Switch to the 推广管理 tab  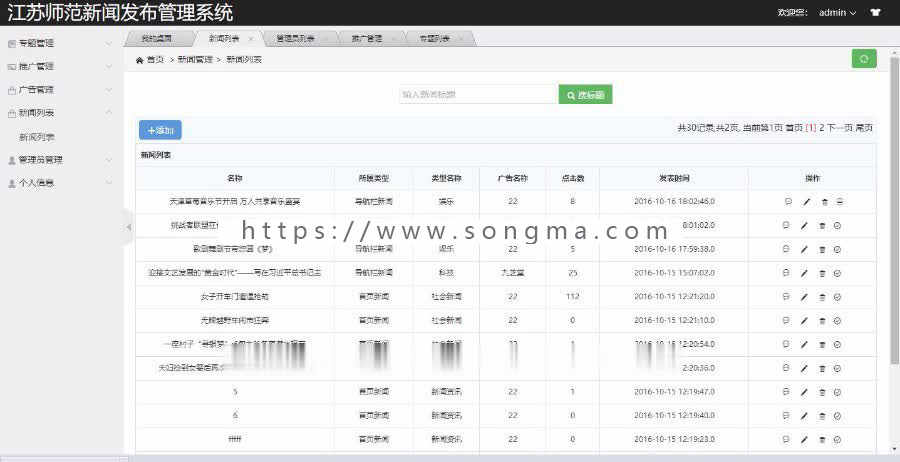point(367,38)
